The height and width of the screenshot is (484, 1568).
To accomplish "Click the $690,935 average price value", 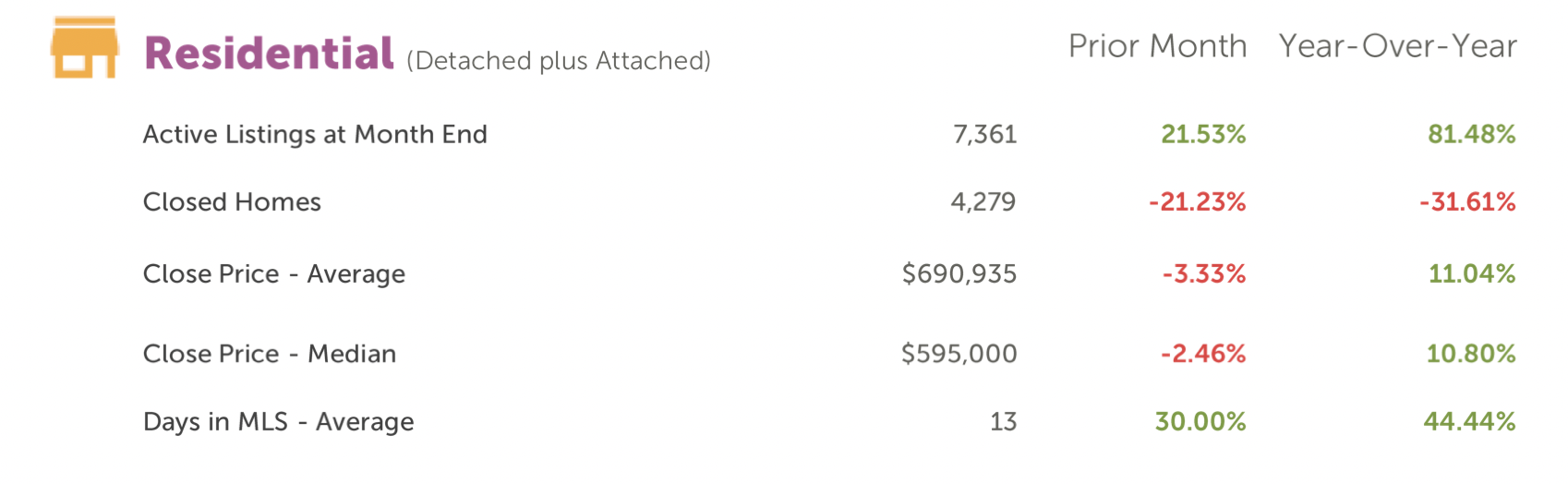I will click(x=959, y=274).
